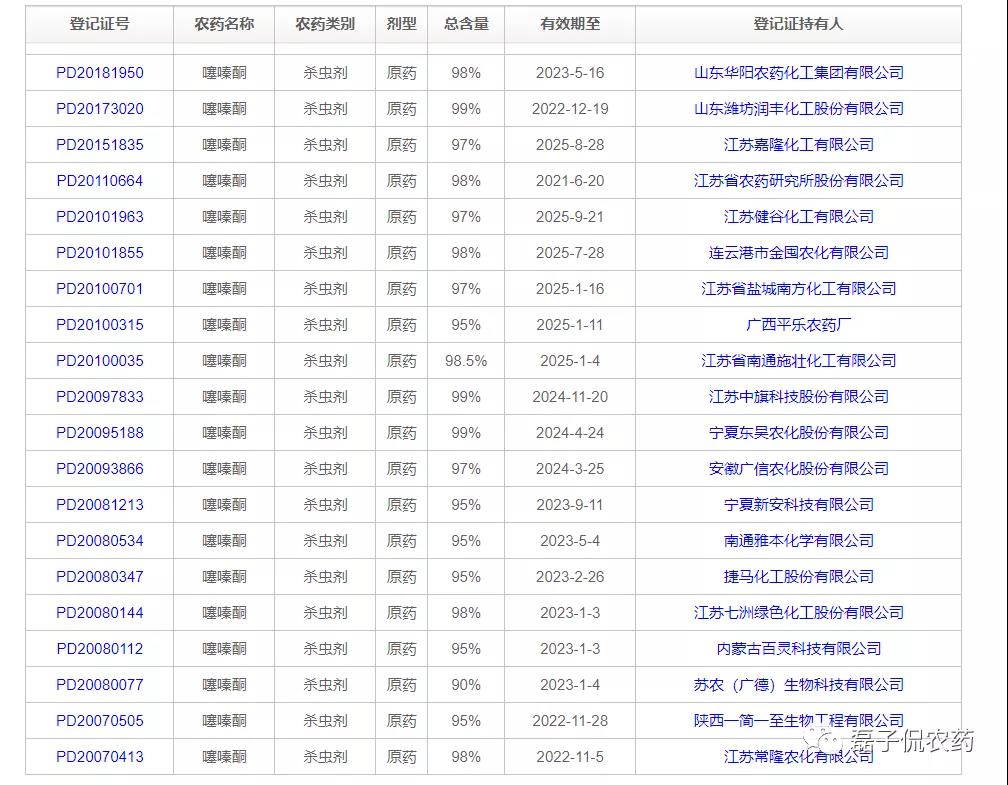Select expiry date 2022-11-28
This screenshot has width=1008, height=785.
coord(570,721)
